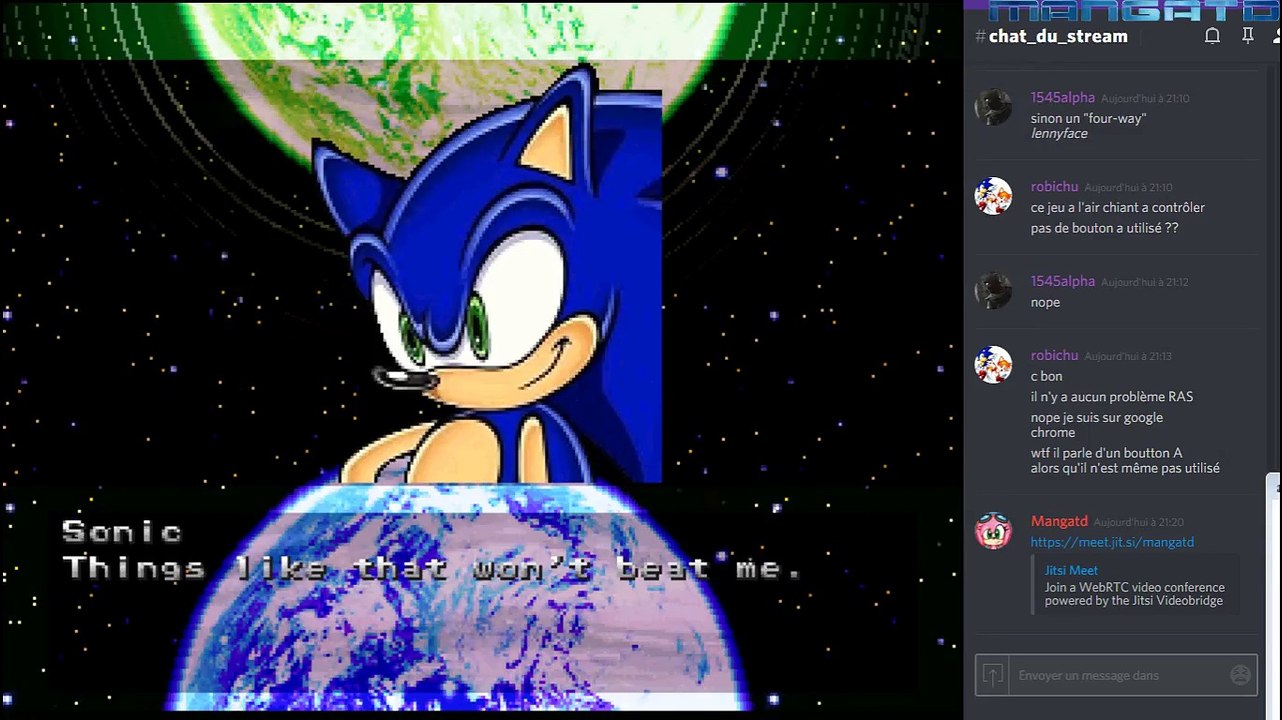Click the Jitsi embed description text
This screenshot has height=720, width=1282.
coord(1135,594)
